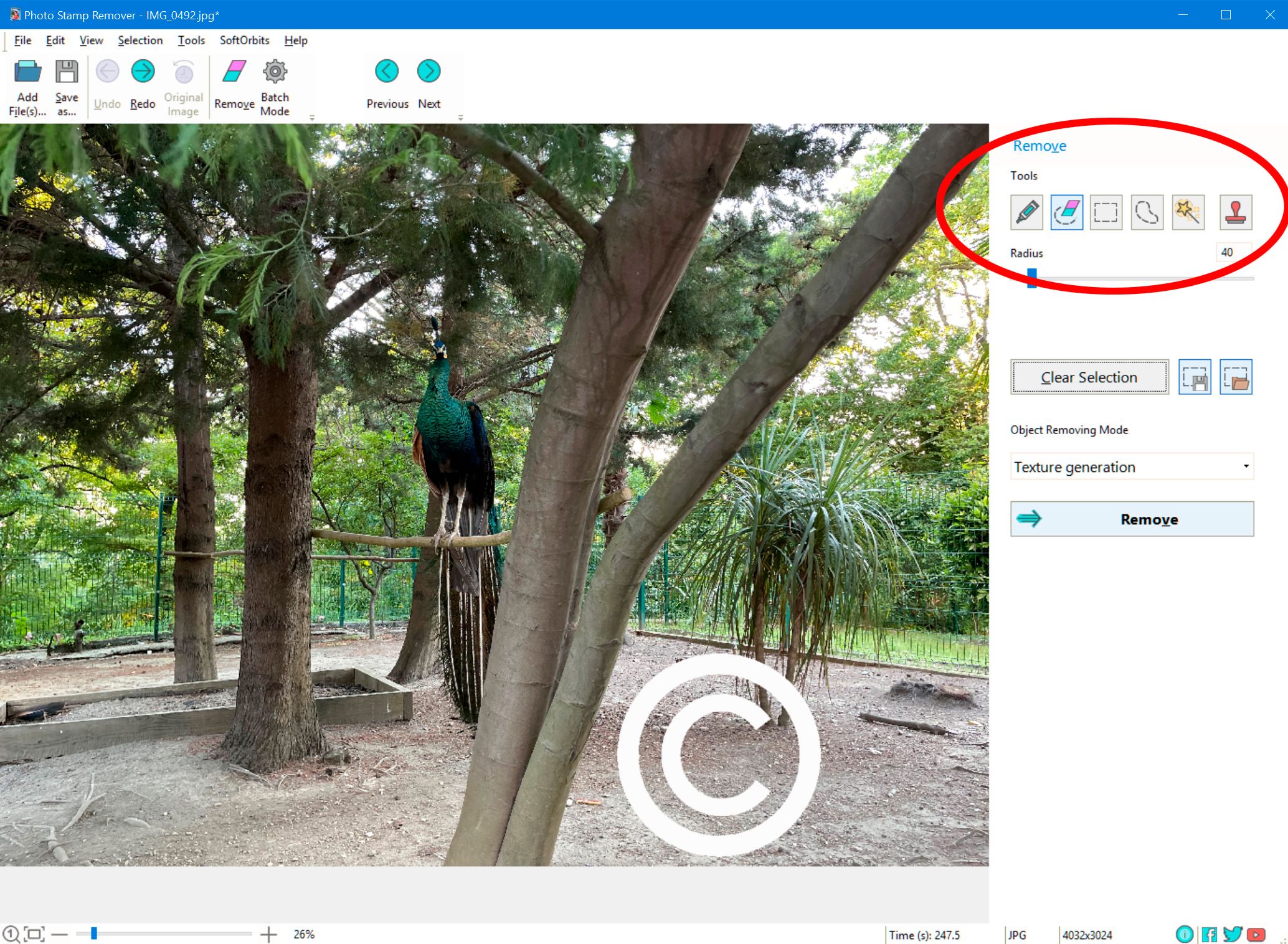This screenshot has height=944, width=1288.
Task: Select the Eraser selection tool
Action: [1068, 211]
